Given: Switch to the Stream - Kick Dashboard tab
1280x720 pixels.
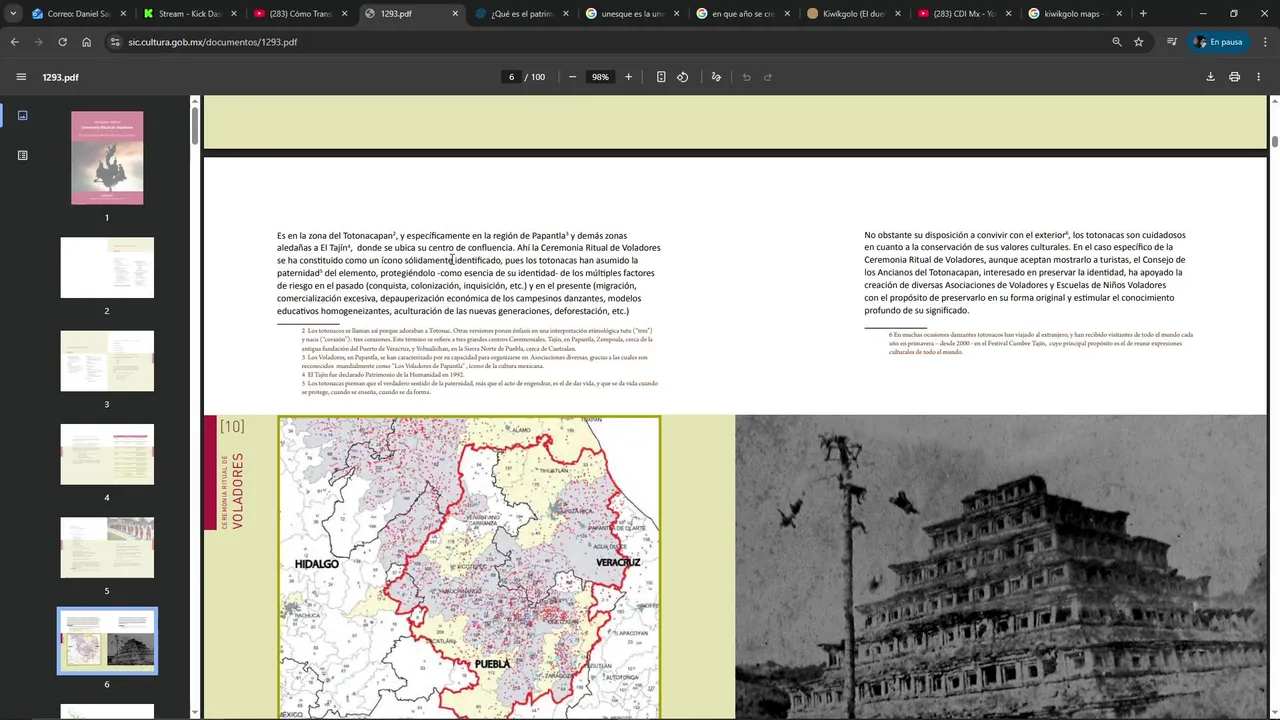Looking at the screenshot, I should click(x=190, y=14).
